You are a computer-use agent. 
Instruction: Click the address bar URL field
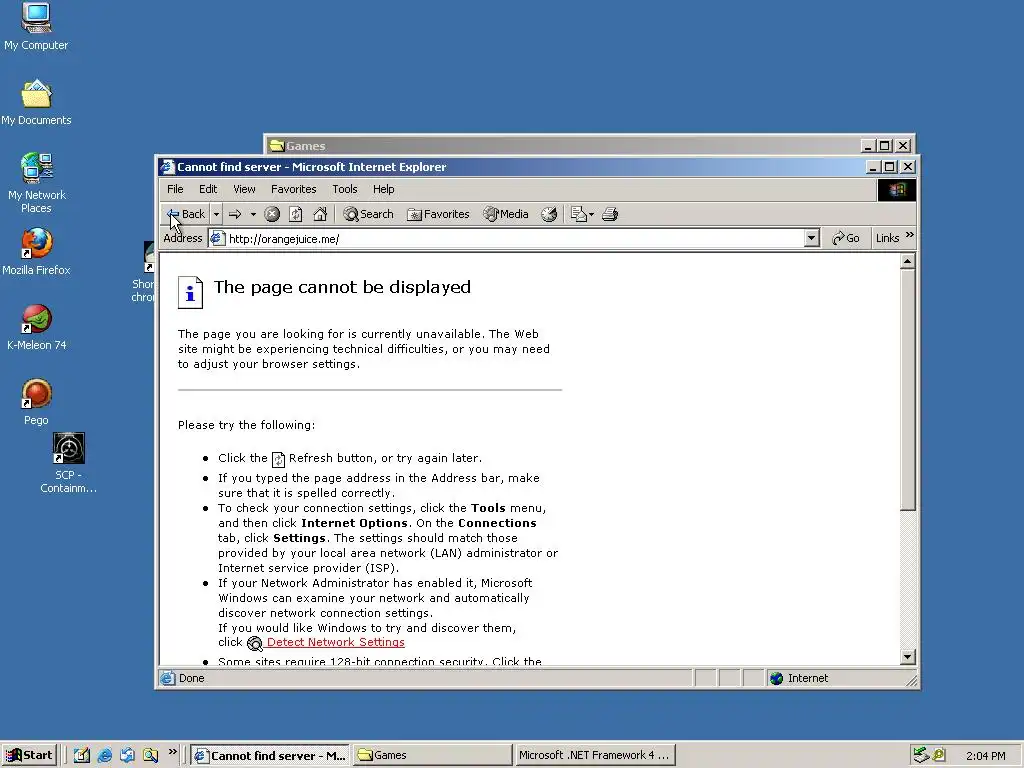pos(507,238)
